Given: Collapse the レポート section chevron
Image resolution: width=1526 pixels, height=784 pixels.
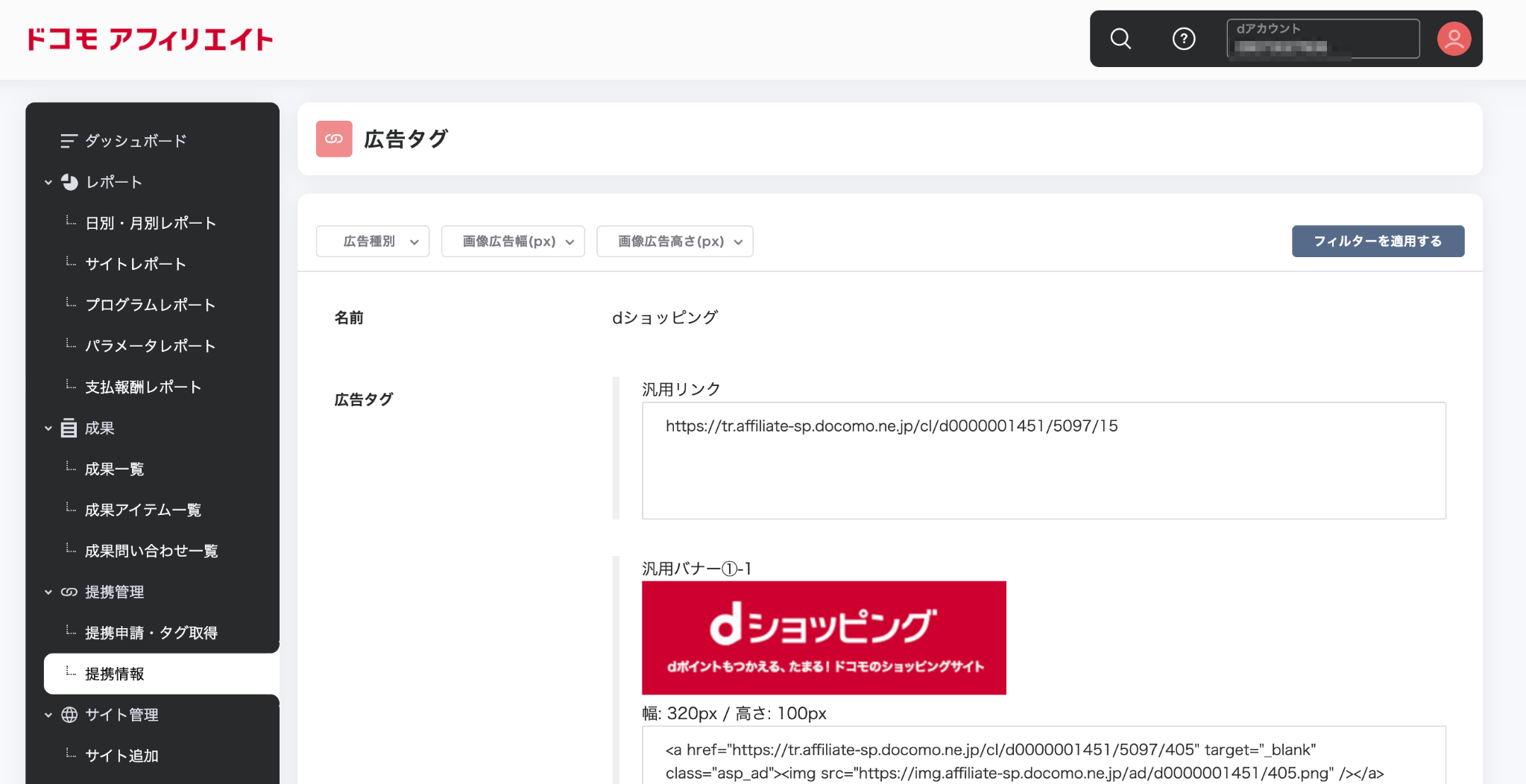Looking at the screenshot, I should pyautogui.click(x=48, y=182).
